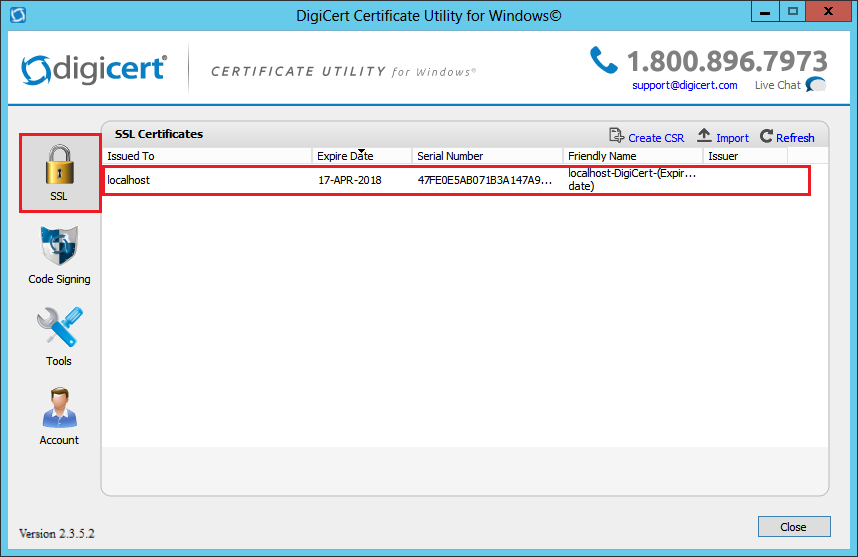Click the Create CSR link
The width and height of the screenshot is (858, 557).
point(646,137)
